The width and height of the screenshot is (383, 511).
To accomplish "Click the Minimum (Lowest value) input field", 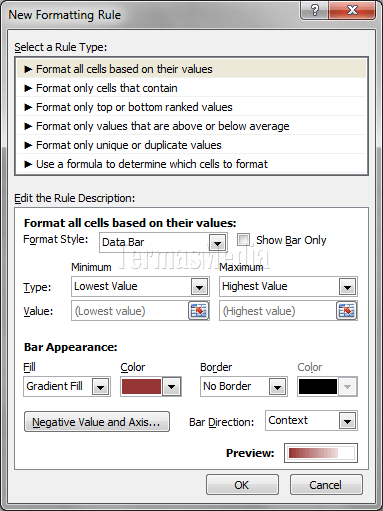I will click(x=130, y=311).
